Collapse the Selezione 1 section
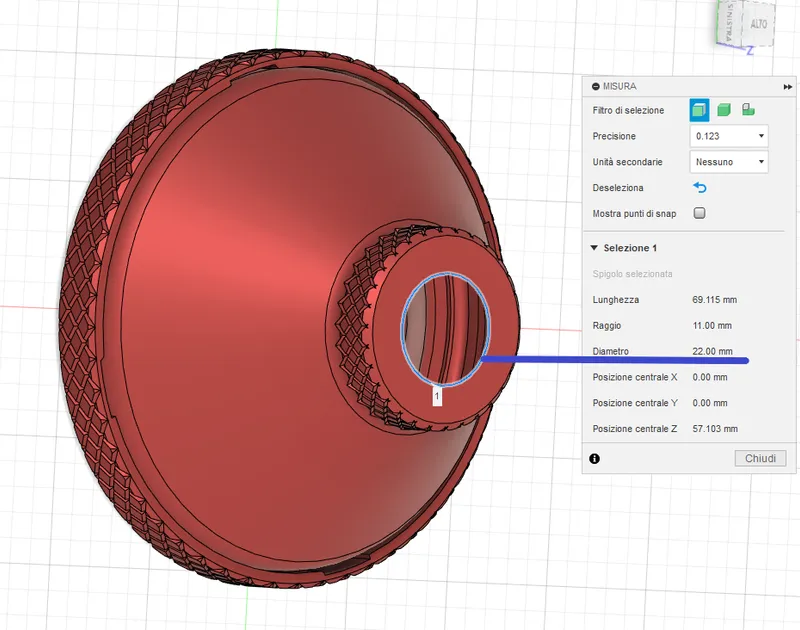This screenshot has height=630, width=800. (x=594, y=248)
